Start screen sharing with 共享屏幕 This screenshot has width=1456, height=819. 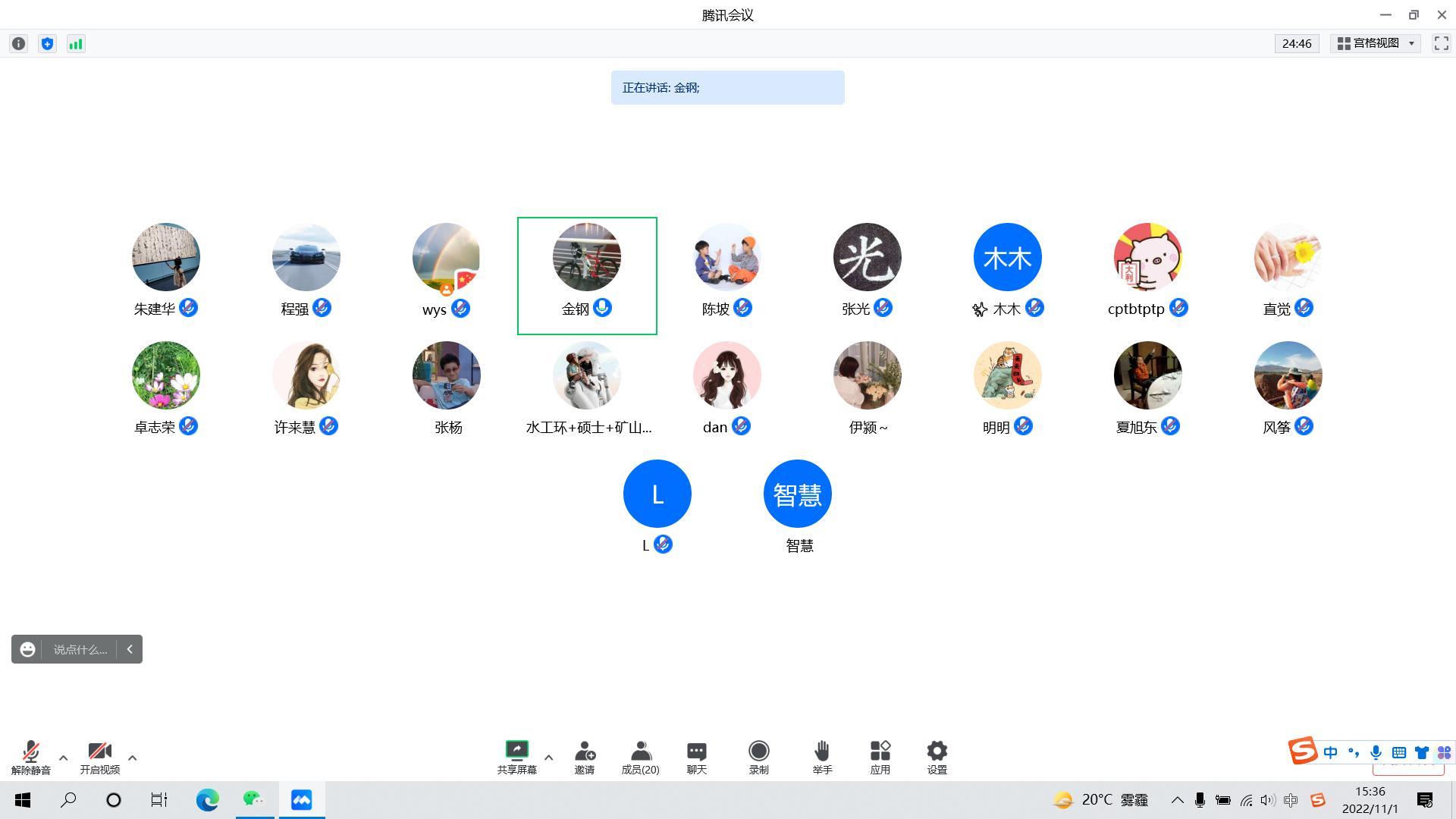pyautogui.click(x=516, y=758)
